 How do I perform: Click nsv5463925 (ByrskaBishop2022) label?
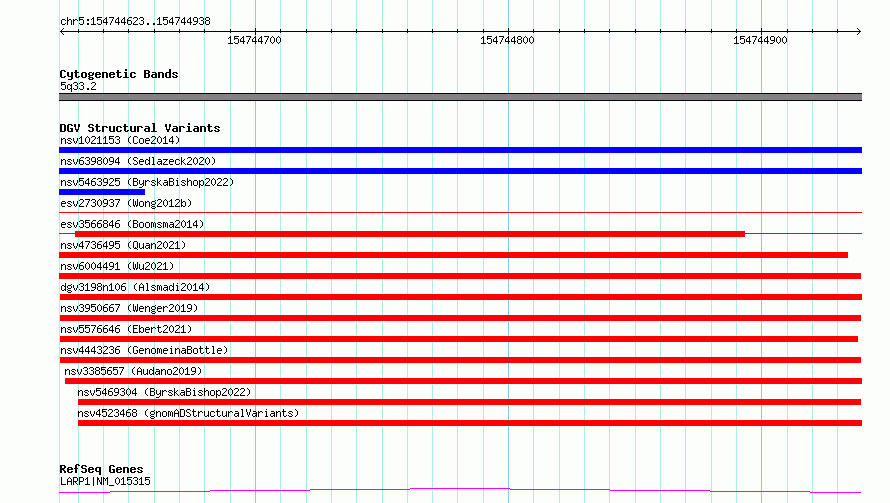point(147,182)
